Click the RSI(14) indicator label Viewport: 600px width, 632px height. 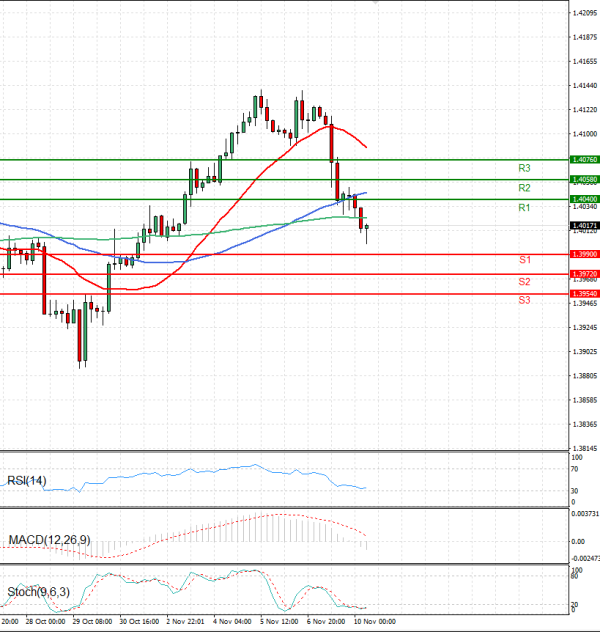point(28,482)
